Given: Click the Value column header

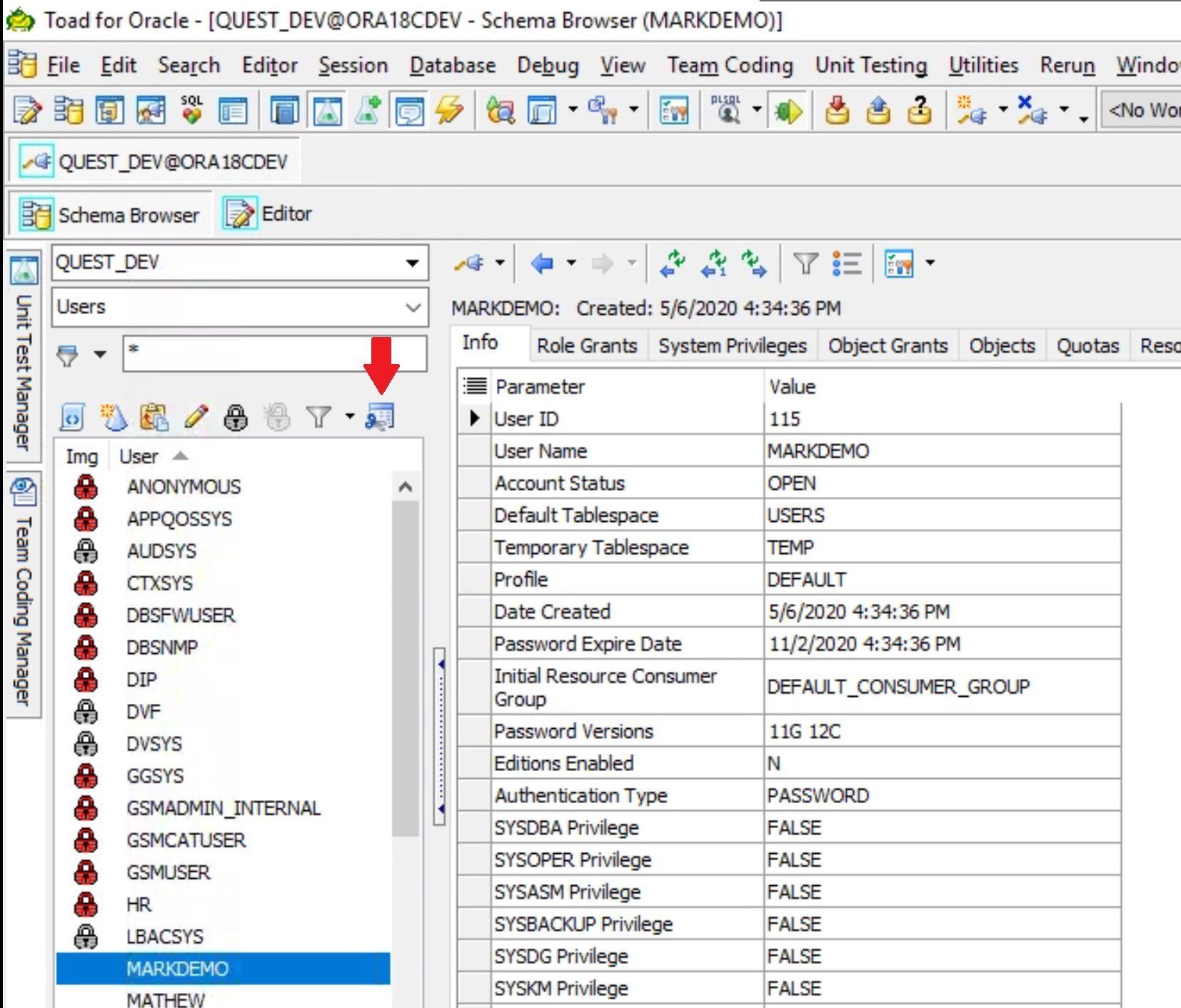Looking at the screenshot, I should tap(943, 387).
